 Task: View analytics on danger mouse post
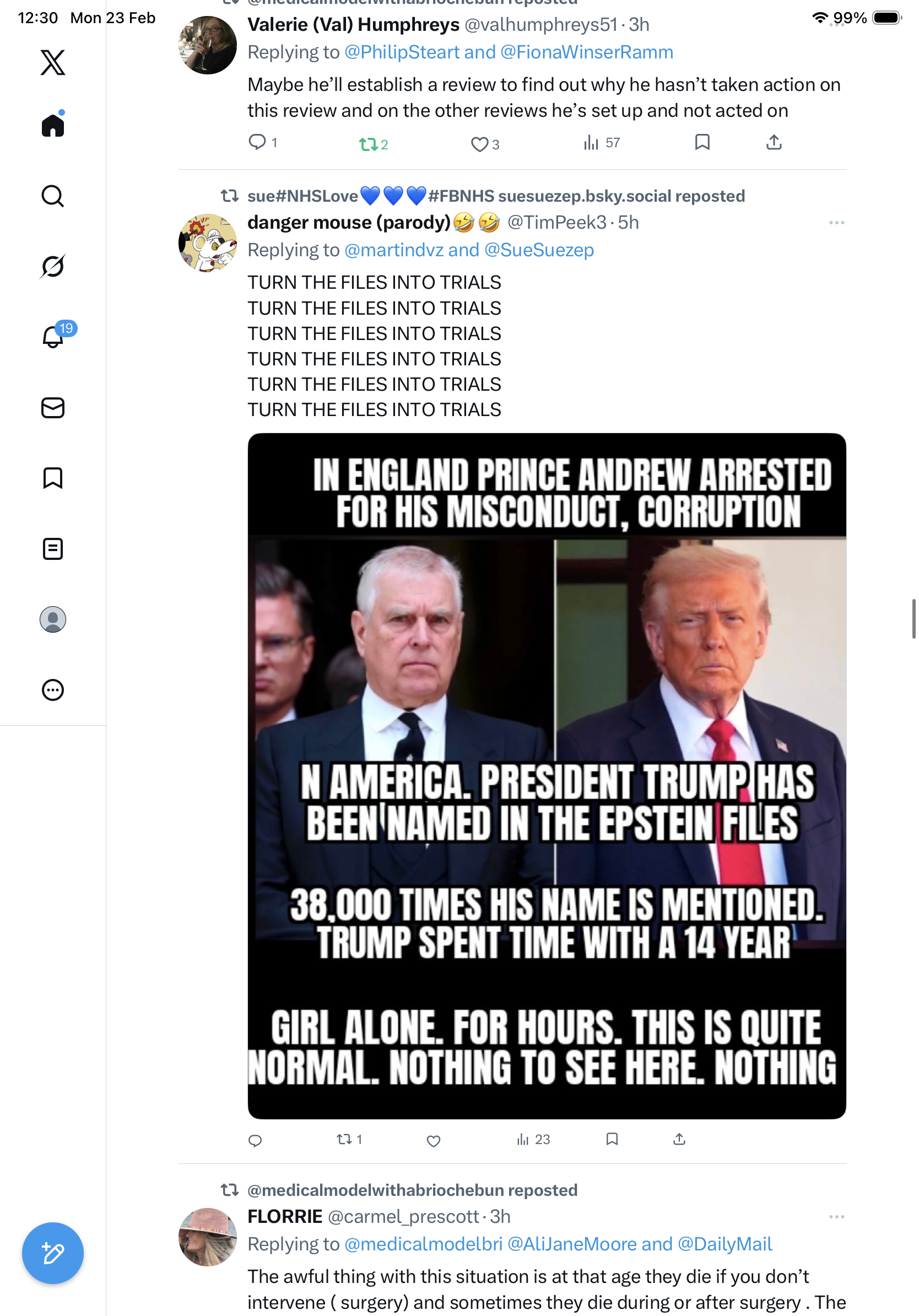pos(533,1140)
